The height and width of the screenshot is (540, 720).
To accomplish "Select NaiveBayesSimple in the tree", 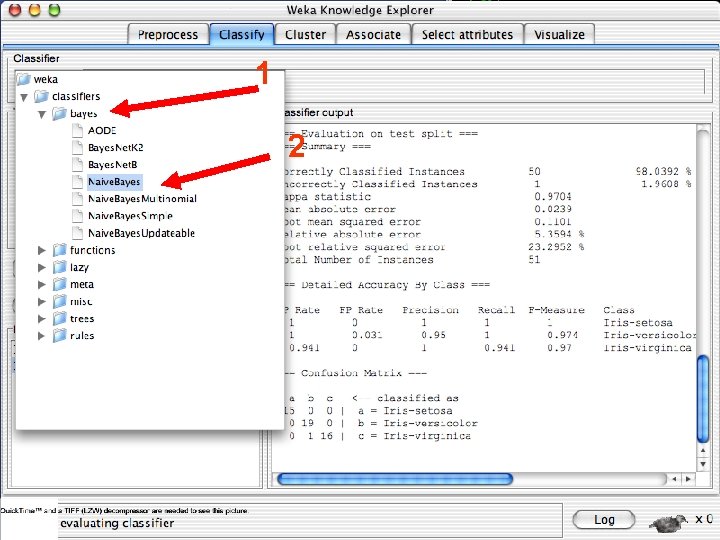I will point(130,216).
